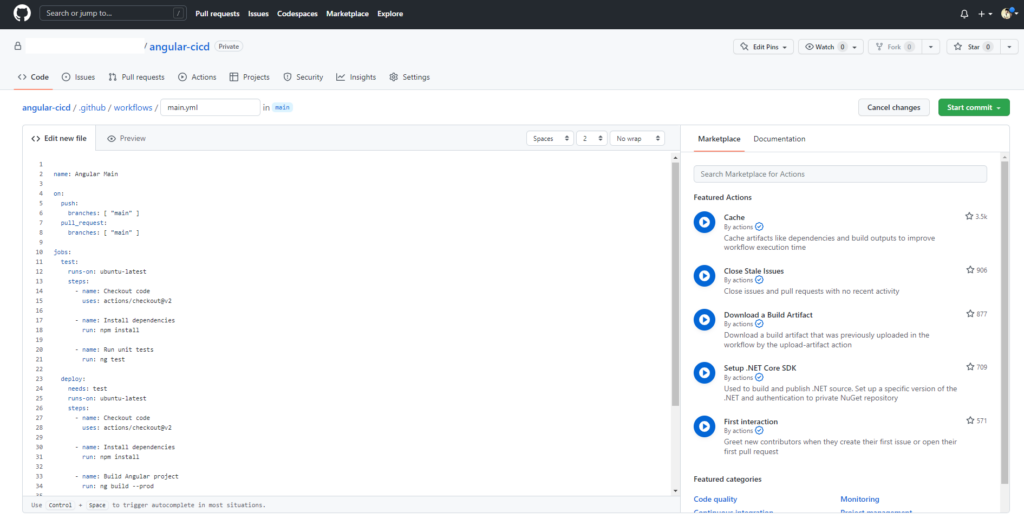The image size is (1024, 518).
Task: Go to .github breadcrumb folder
Action: [x=92, y=108]
